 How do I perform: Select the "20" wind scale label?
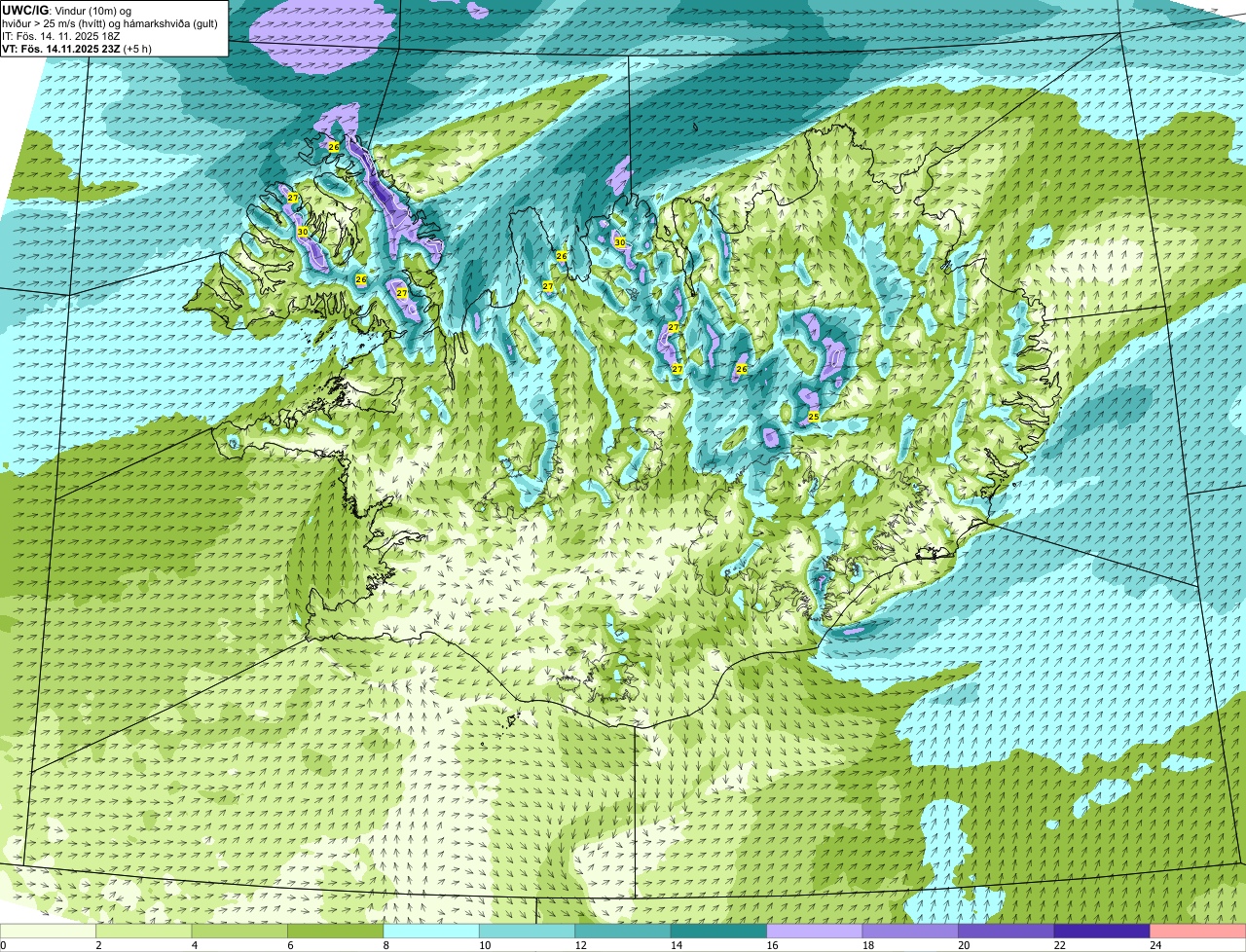click(964, 945)
